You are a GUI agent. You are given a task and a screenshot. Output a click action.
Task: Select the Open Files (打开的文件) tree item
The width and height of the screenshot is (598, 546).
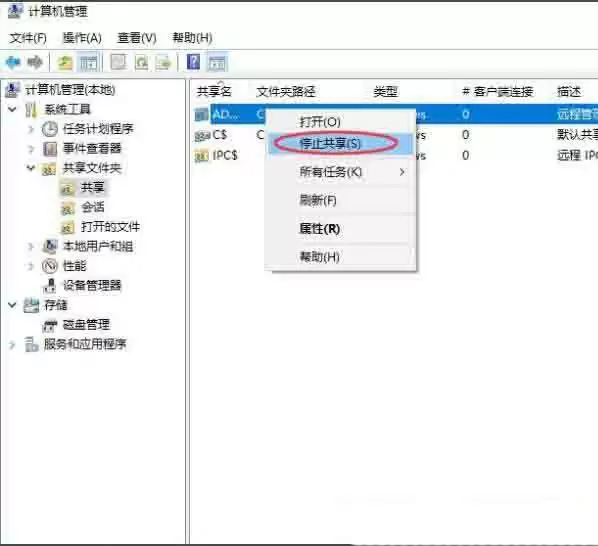pyautogui.click(x=110, y=227)
